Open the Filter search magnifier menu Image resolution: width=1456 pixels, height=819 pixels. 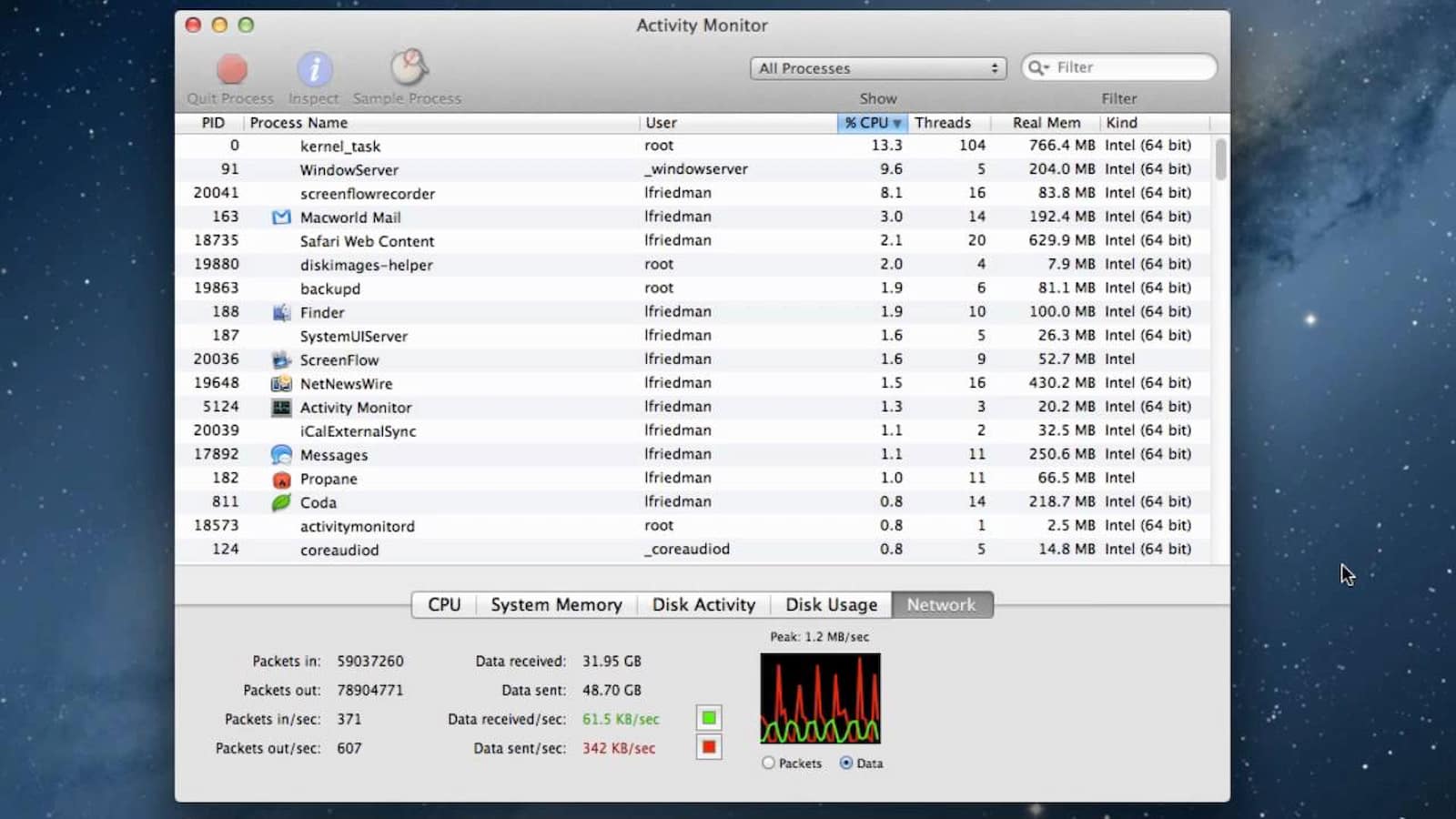pyautogui.click(x=1037, y=67)
